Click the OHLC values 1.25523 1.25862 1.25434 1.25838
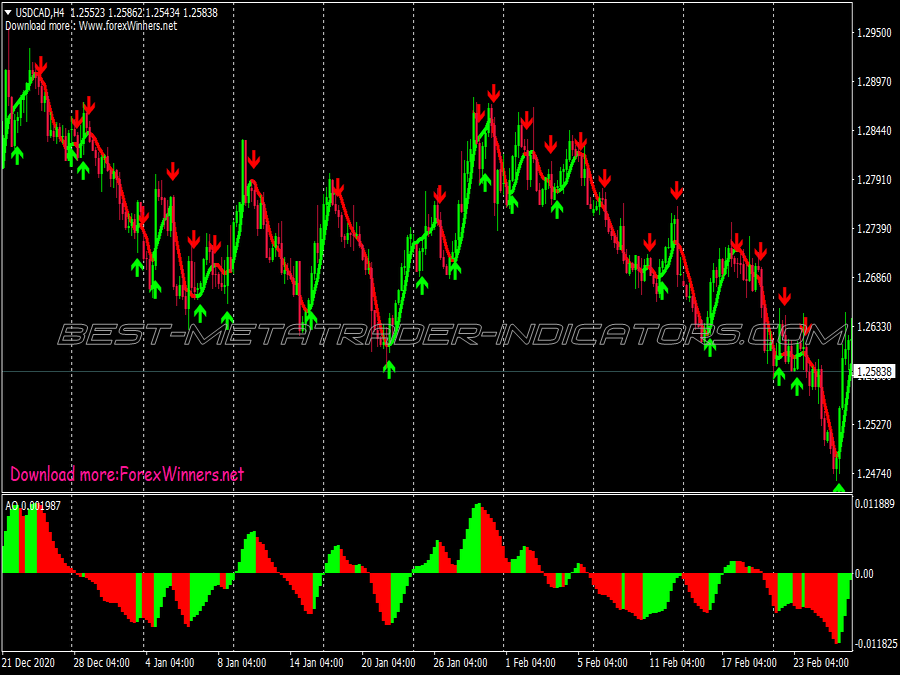Screen dimensions: 900x675 (144, 13)
